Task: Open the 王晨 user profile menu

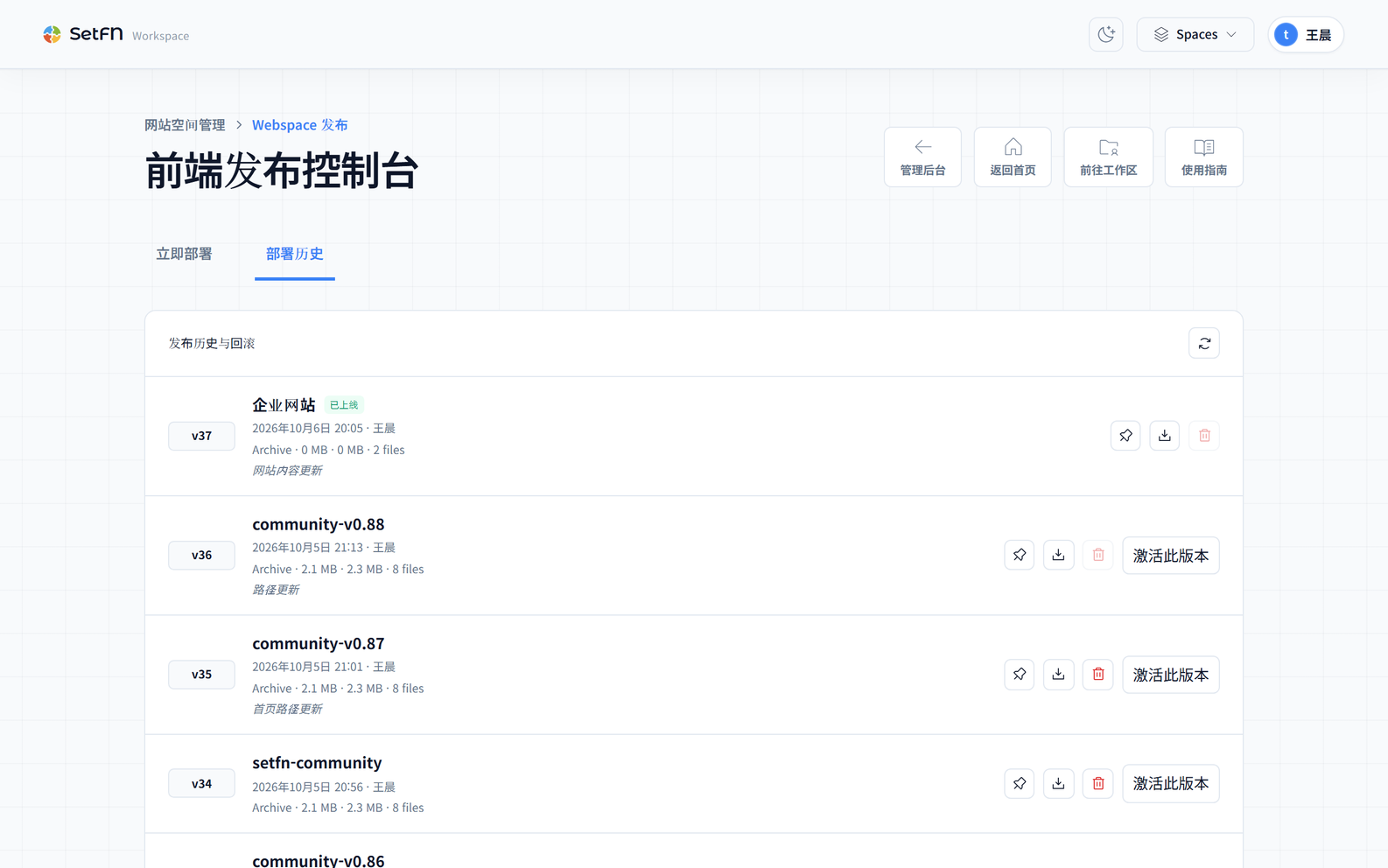Action: pyautogui.click(x=1306, y=35)
